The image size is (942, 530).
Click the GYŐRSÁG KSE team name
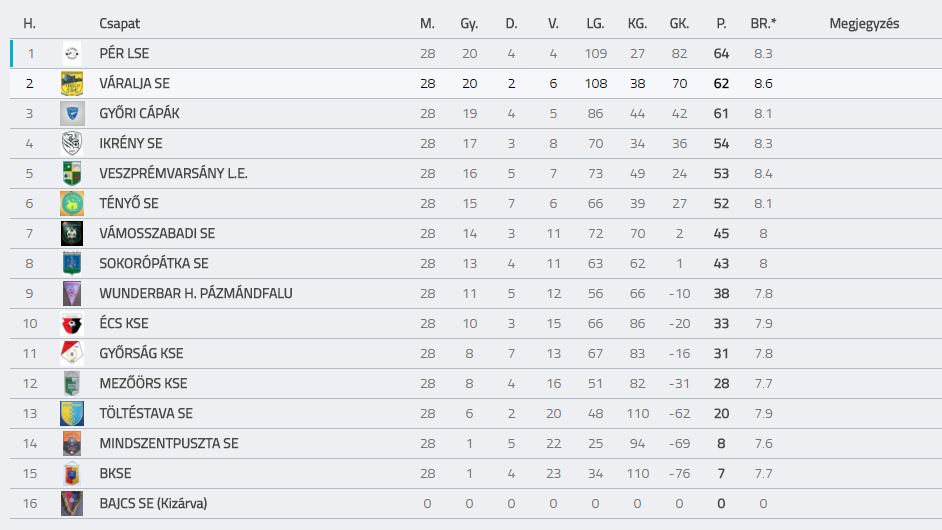point(141,353)
